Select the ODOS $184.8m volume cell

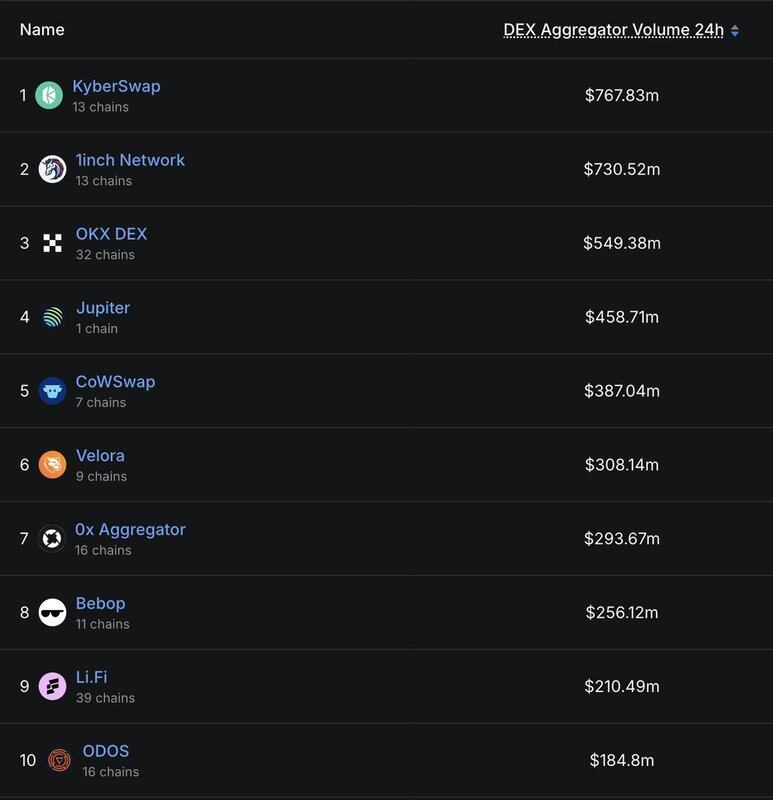(x=621, y=760)
